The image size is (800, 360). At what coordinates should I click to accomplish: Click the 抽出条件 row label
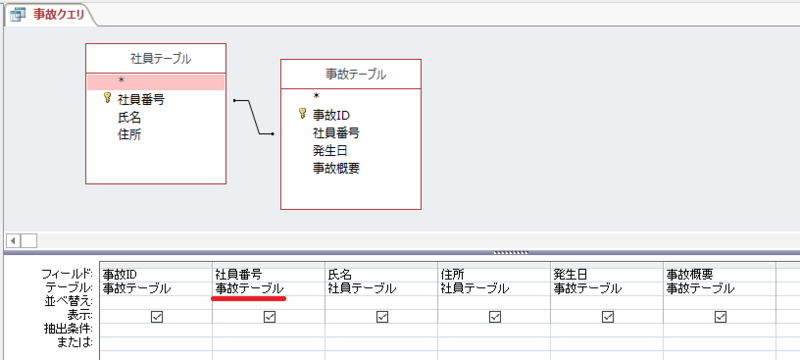coord(68,329)
